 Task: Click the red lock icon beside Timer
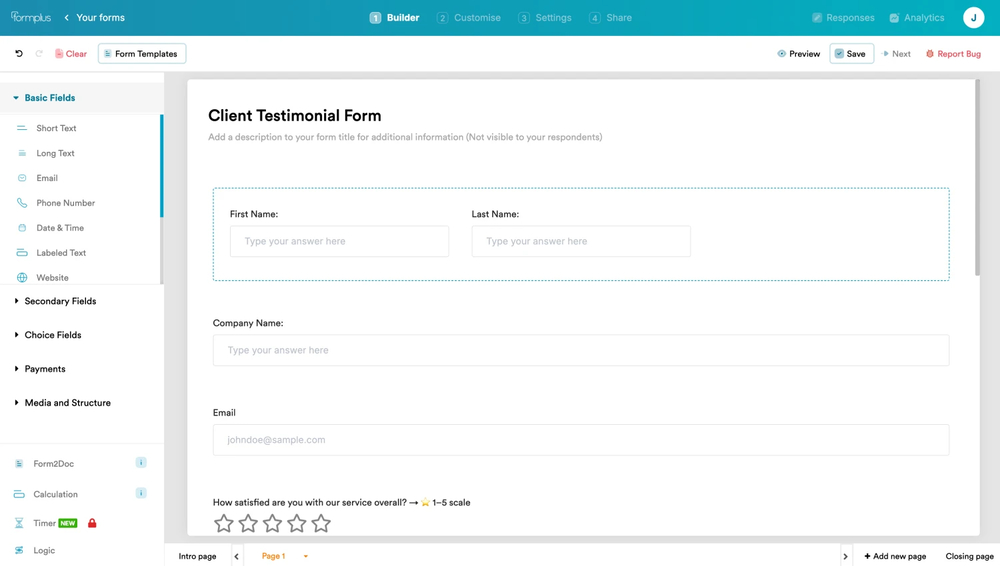tap(92, 523)
